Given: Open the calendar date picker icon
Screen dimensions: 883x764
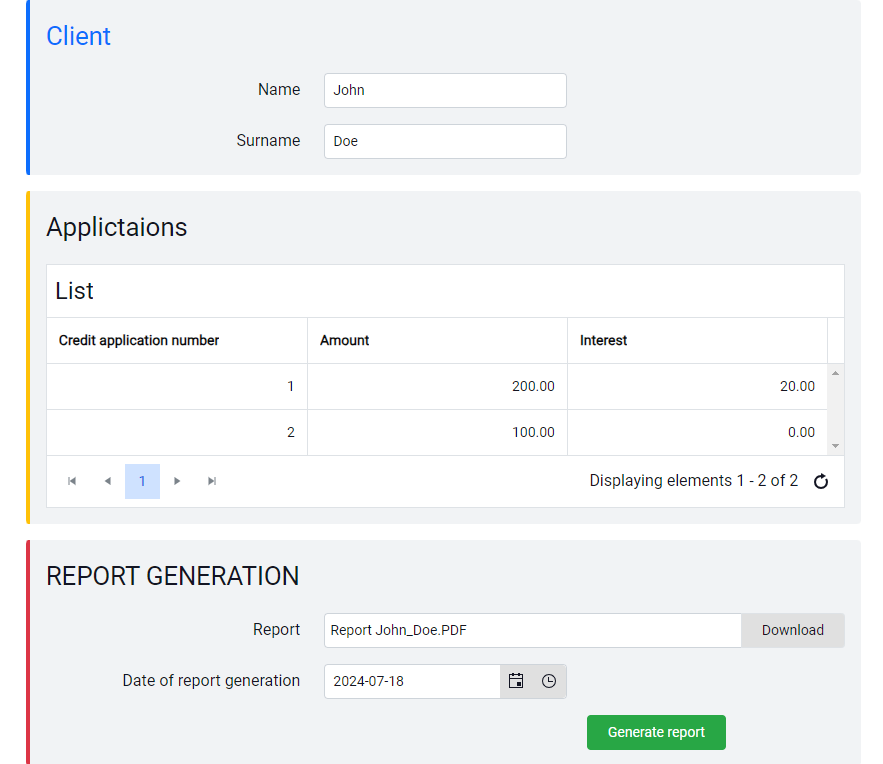Looking at the screenshot, I should coord(516,681).
